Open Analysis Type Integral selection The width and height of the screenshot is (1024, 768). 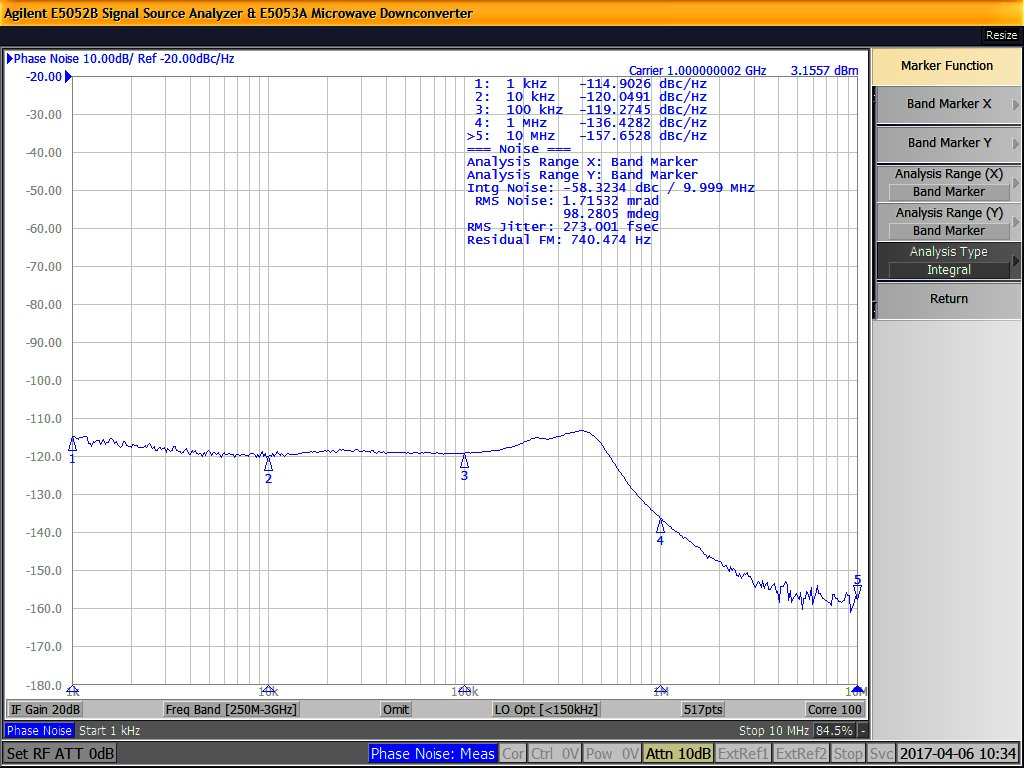tap(948, 261)
